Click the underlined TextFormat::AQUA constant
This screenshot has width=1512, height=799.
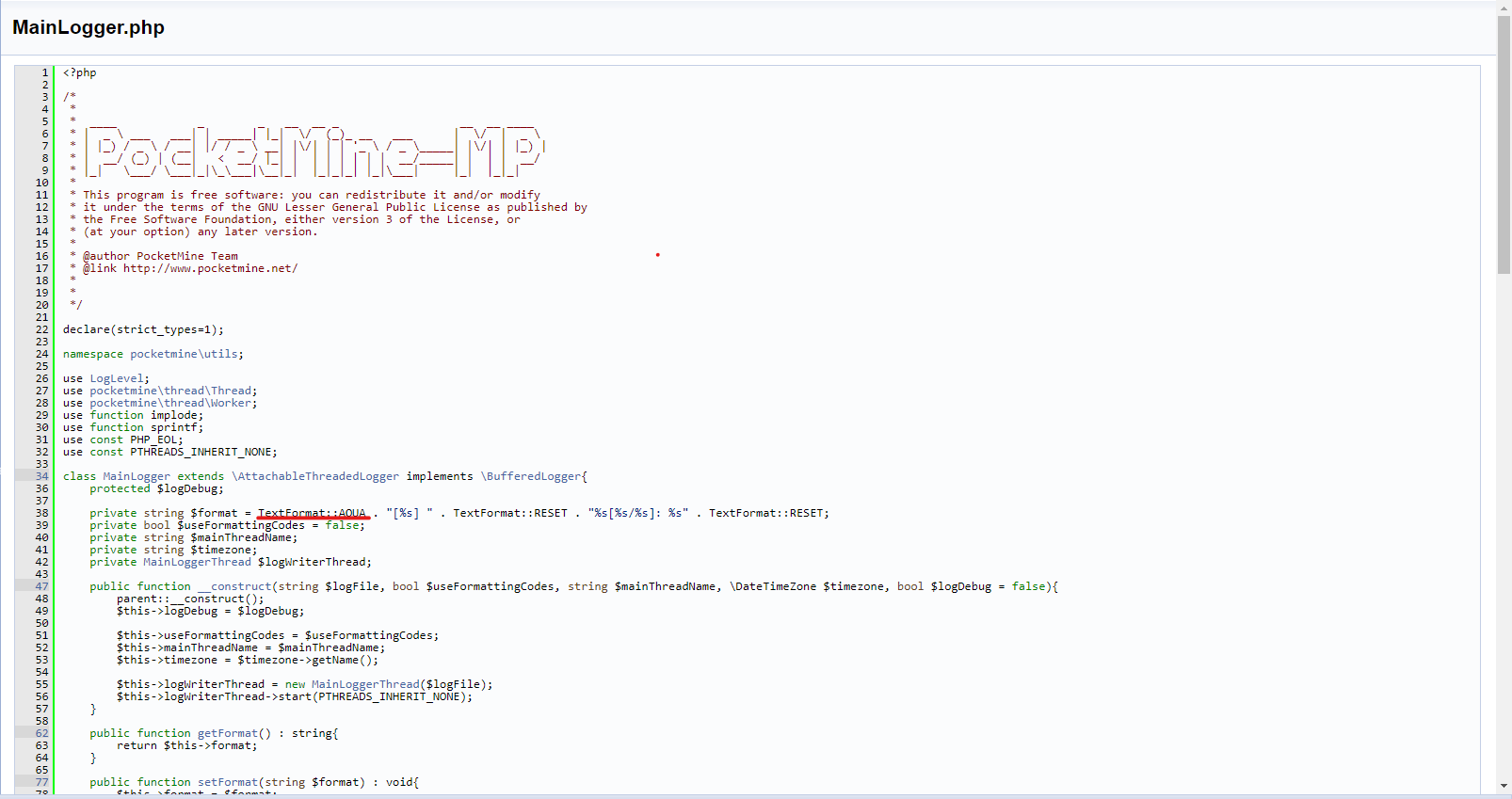click(312, 514)
